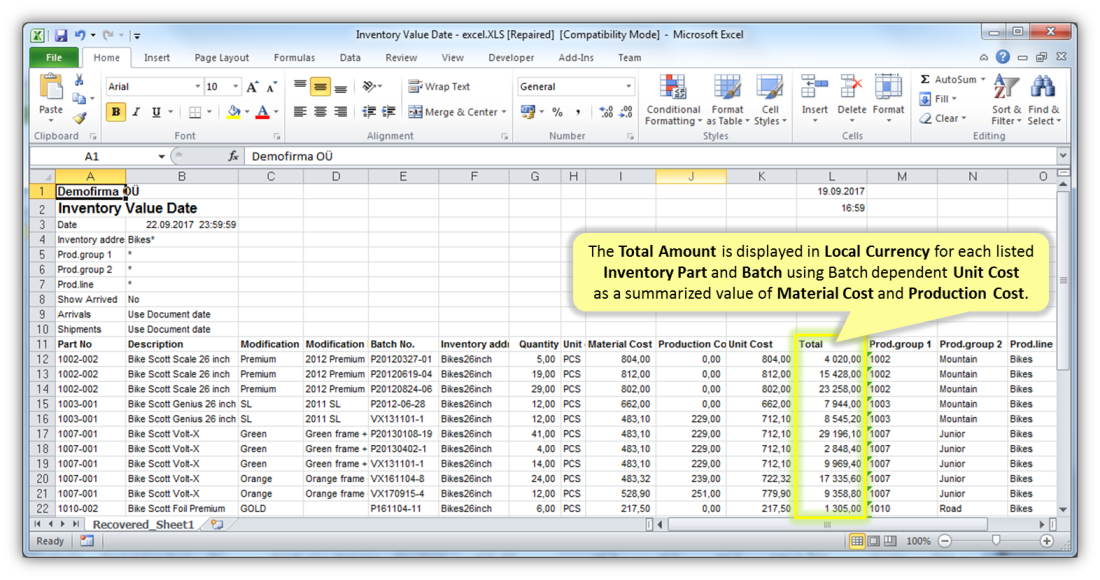Click the Zoom In plus button
Screen dimensions: 1100x580
pos(1047,541)
